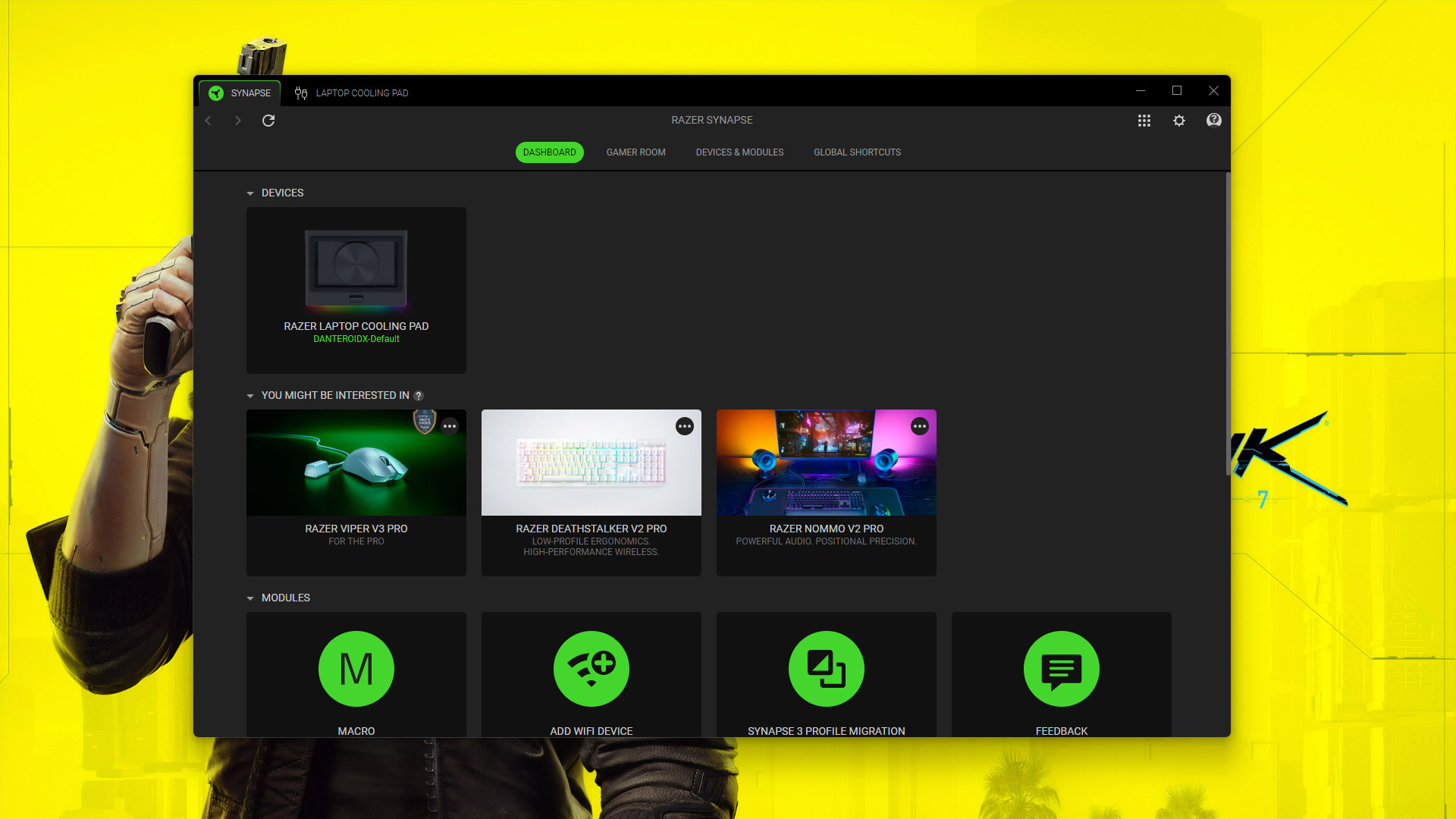
Task: Open the Feedback module icon
Action: click(x=1062, y=669)
